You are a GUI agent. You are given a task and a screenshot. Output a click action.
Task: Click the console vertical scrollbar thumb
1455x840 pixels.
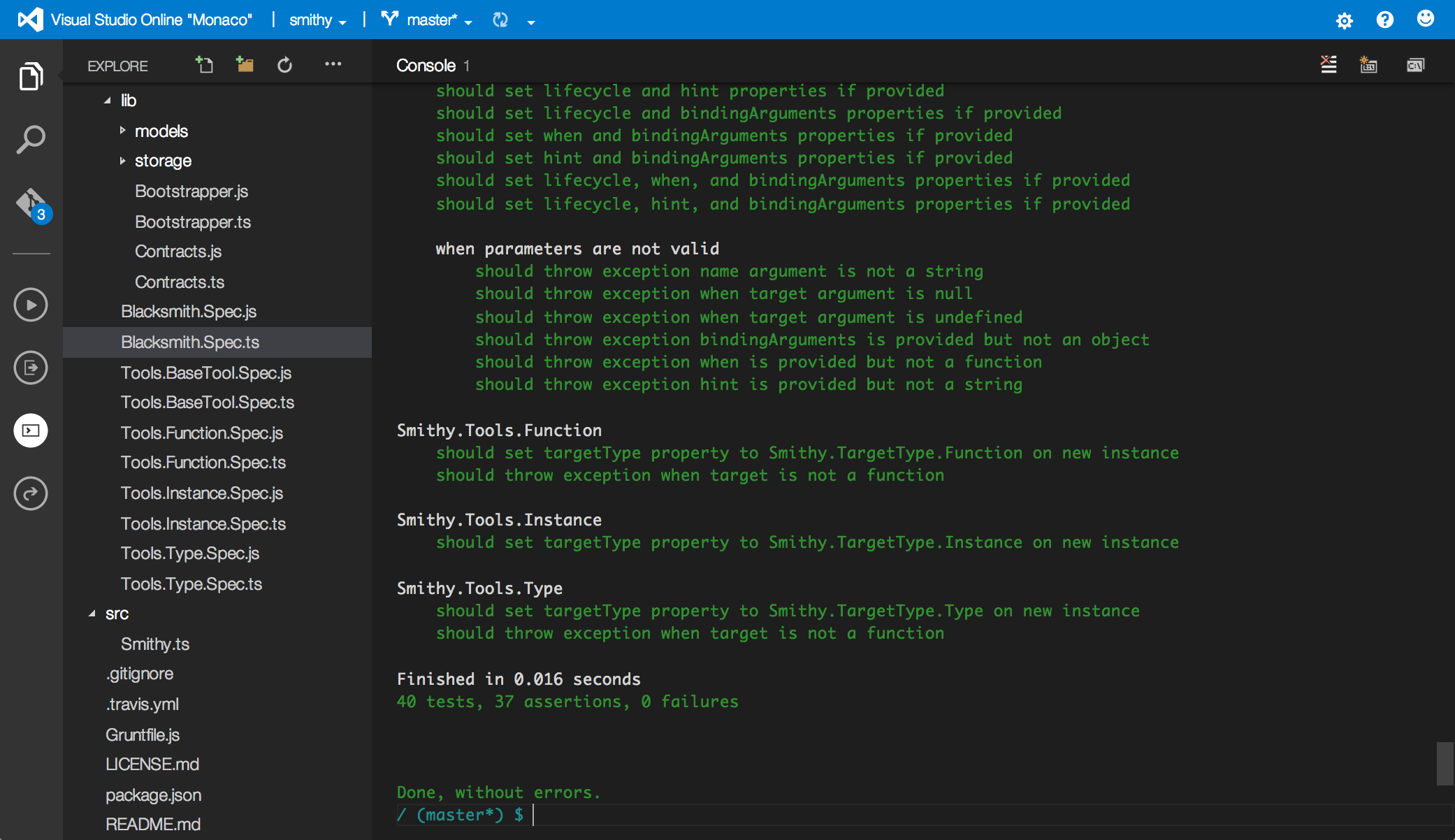click(1445, 763)
